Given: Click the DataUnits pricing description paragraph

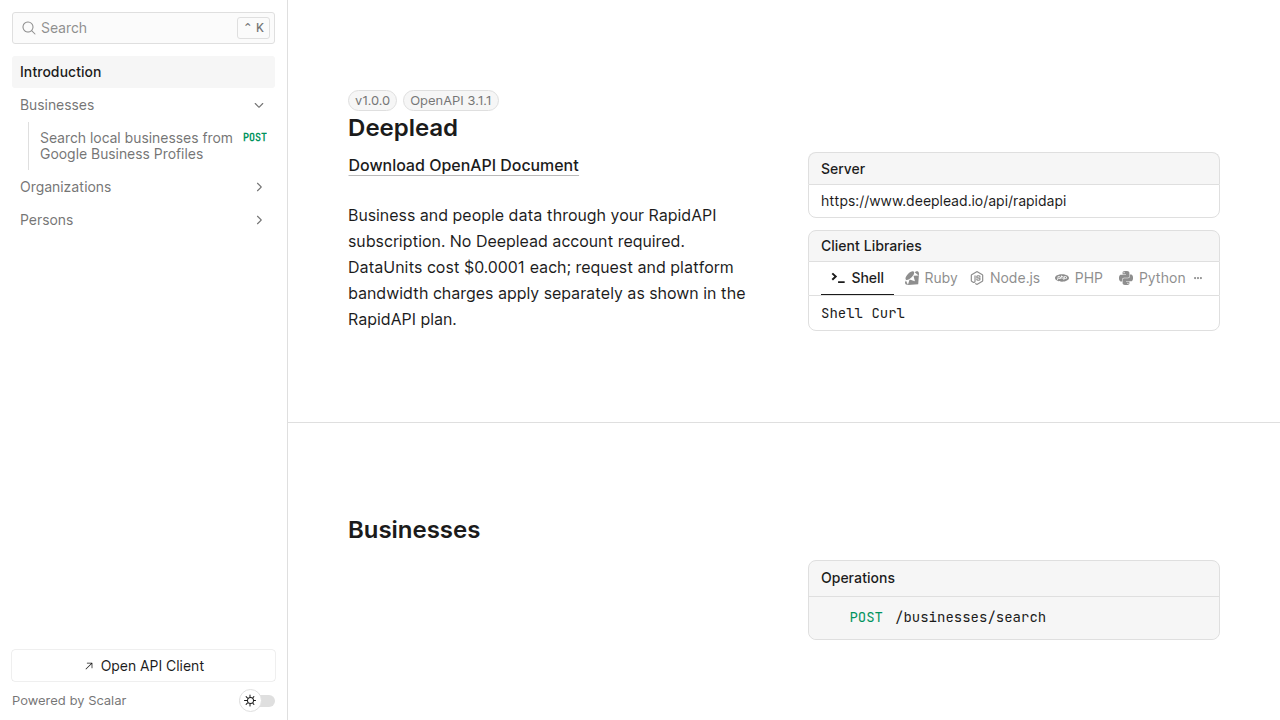Looking at the screenshot, I should [547, 267].
